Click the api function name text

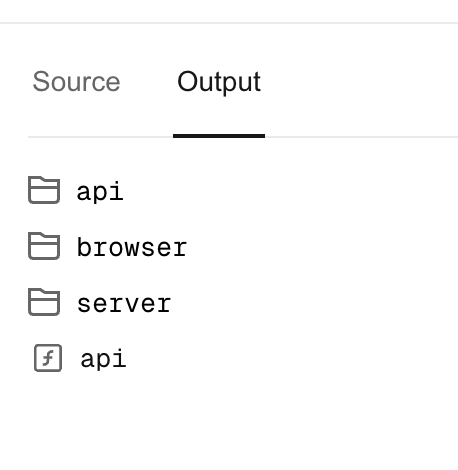click(103, 359)
